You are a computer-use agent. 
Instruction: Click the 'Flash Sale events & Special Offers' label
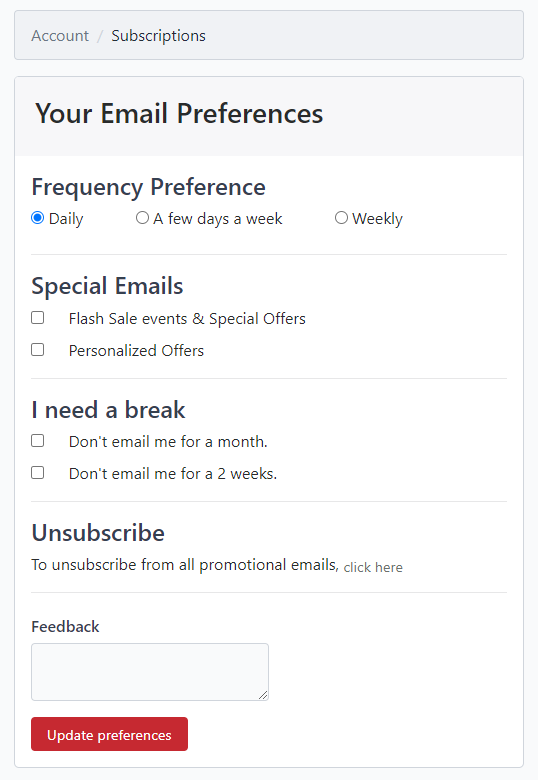click(x=187, y=319)
